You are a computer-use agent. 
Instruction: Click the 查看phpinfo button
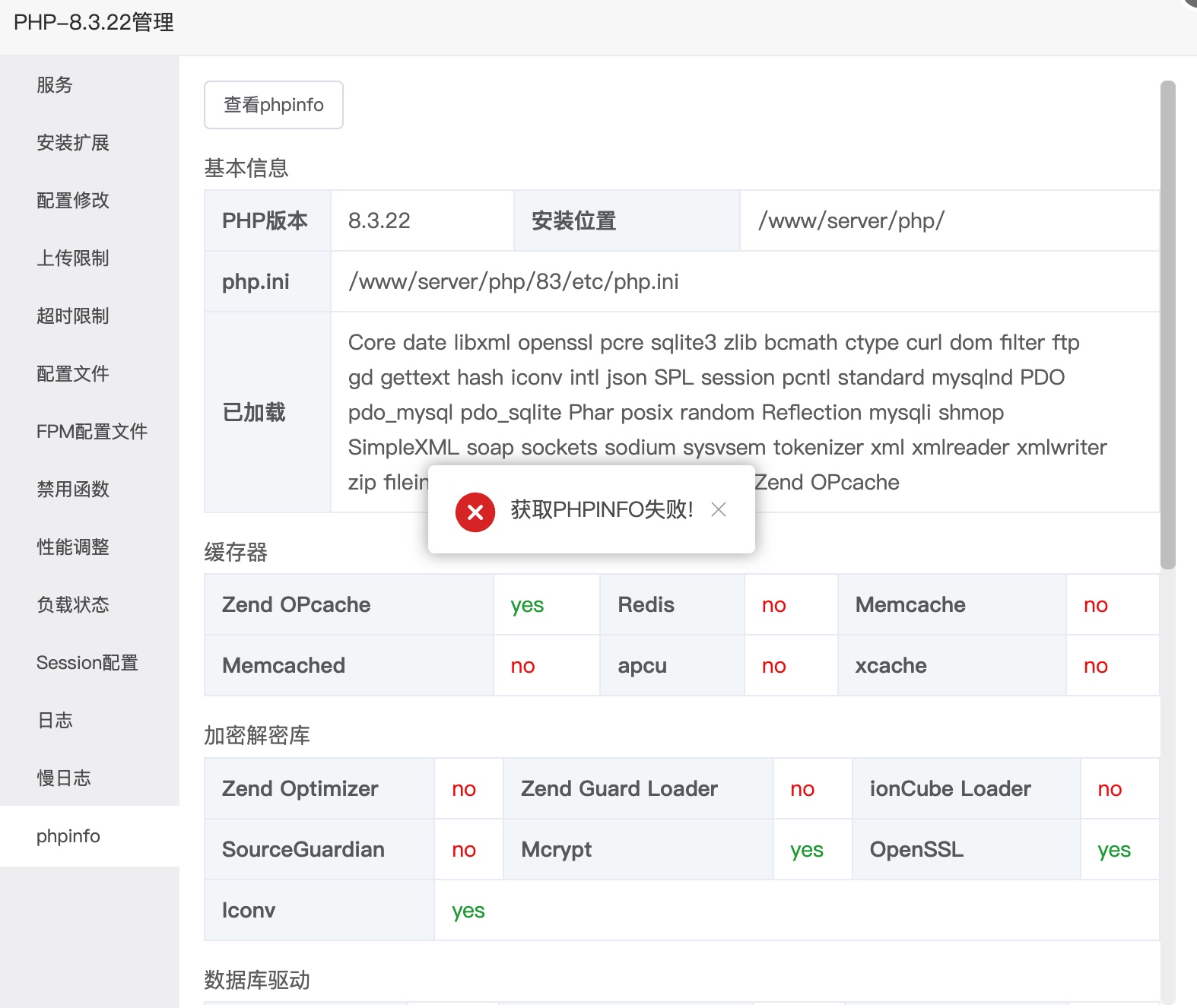(x=274, y=105)
